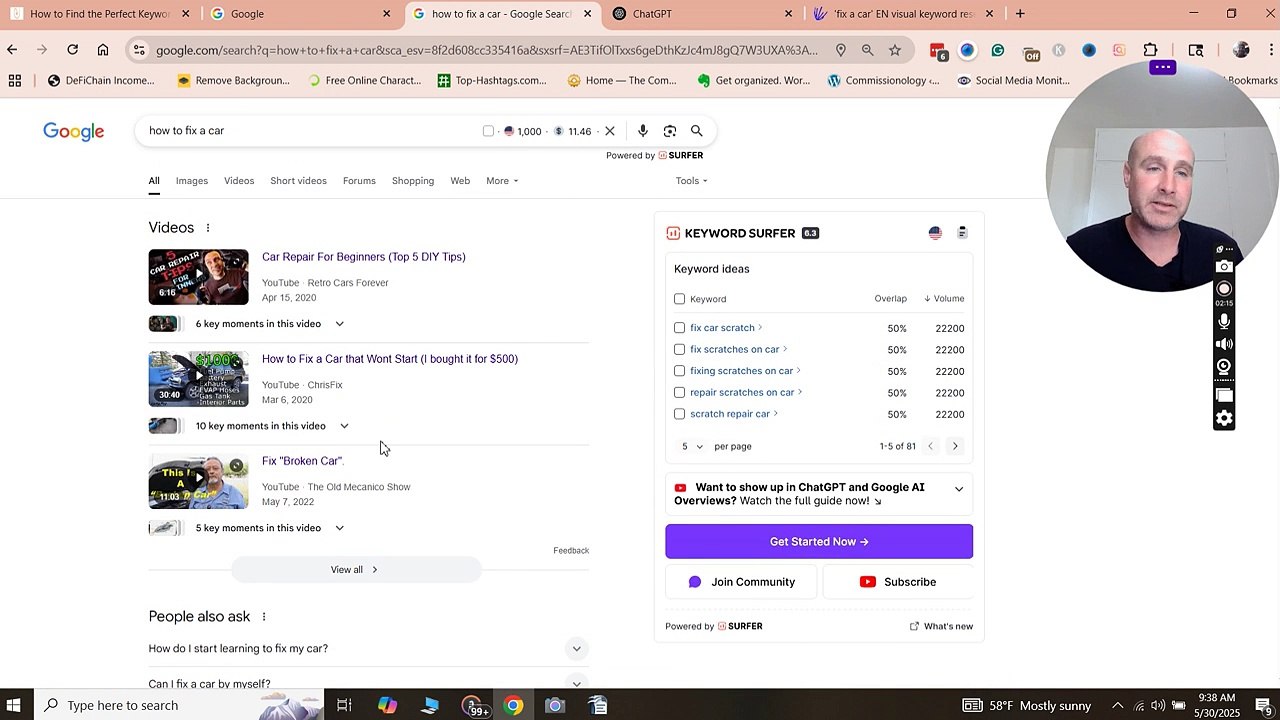Open Videos section more options dots
Screen dimensions: 1280x720
pos(208,228)
